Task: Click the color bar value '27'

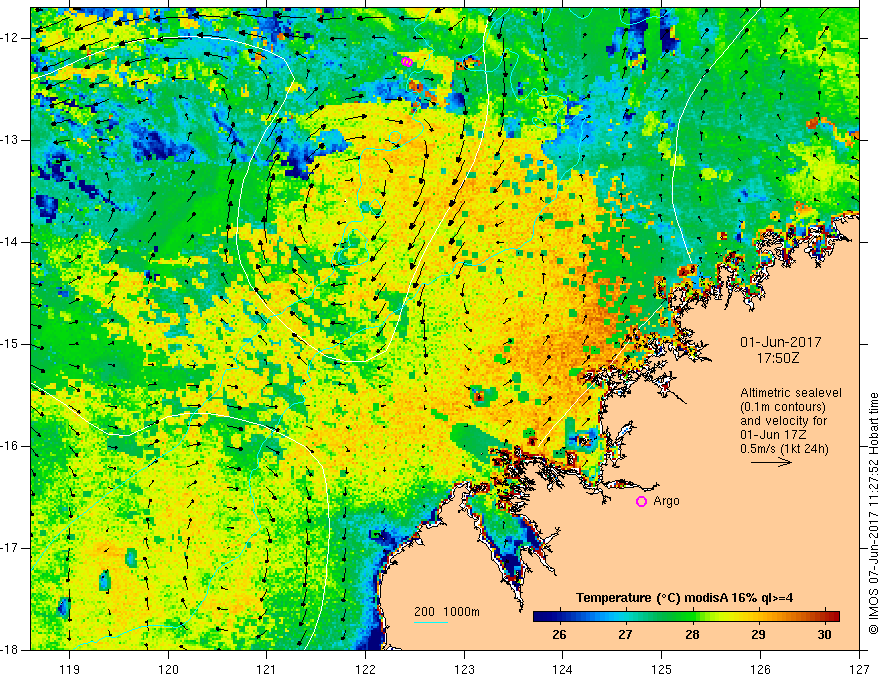Action: [x=625, y=635]
